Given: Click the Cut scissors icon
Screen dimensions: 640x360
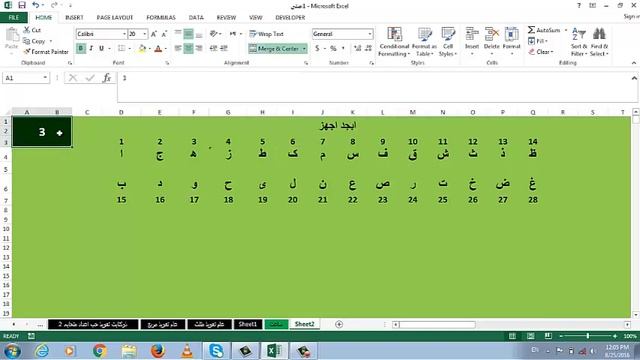Looking at the screenshot, I should (x=27, y=30).
